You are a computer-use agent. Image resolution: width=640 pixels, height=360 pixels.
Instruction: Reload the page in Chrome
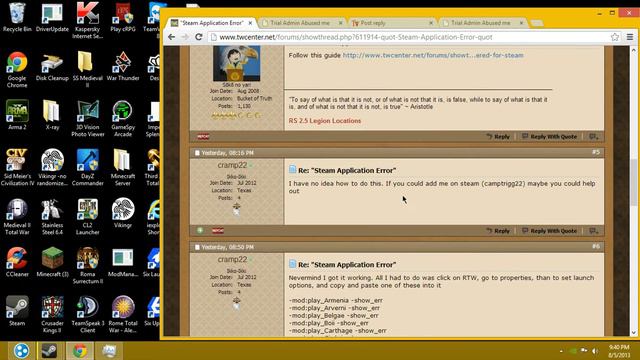199,37
